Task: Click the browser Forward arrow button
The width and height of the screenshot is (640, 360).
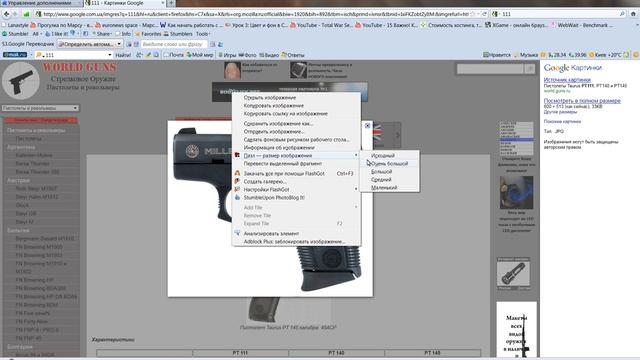Action: point(15,14)
